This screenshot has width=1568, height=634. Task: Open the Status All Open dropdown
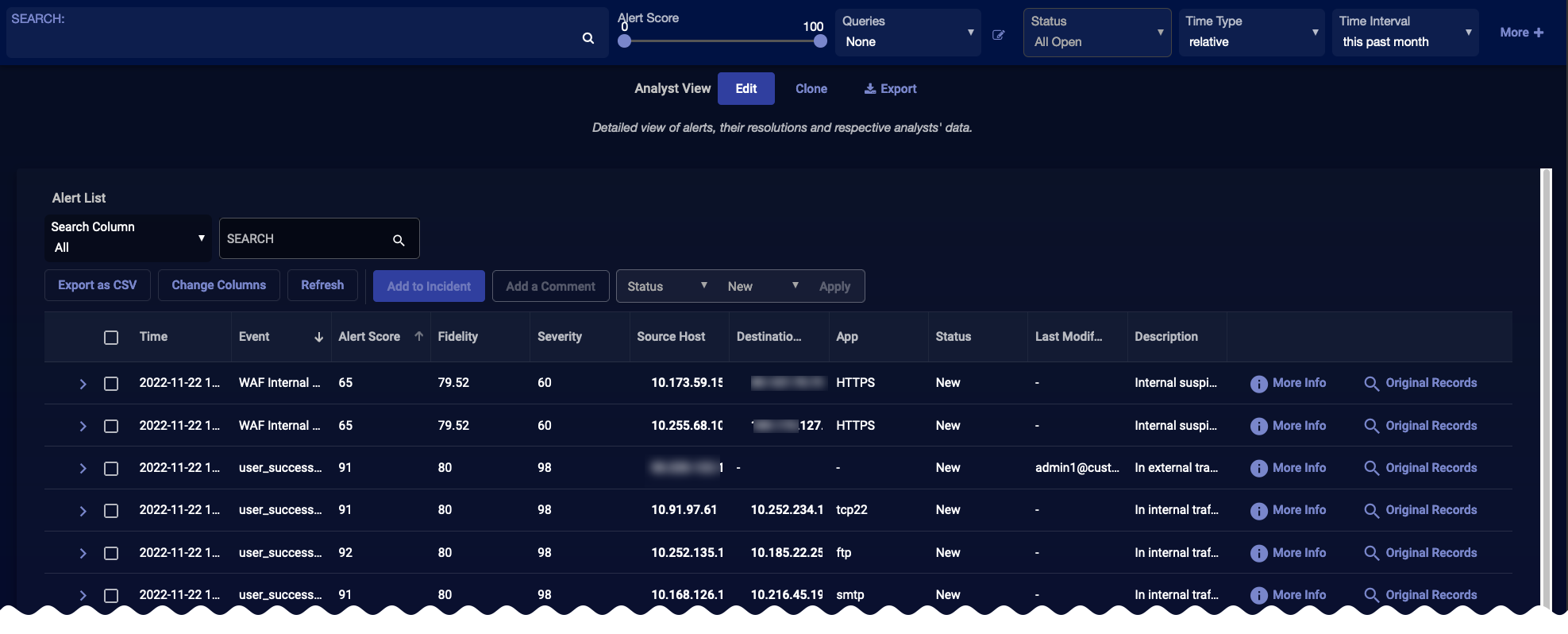click(x=1097, y=33)
